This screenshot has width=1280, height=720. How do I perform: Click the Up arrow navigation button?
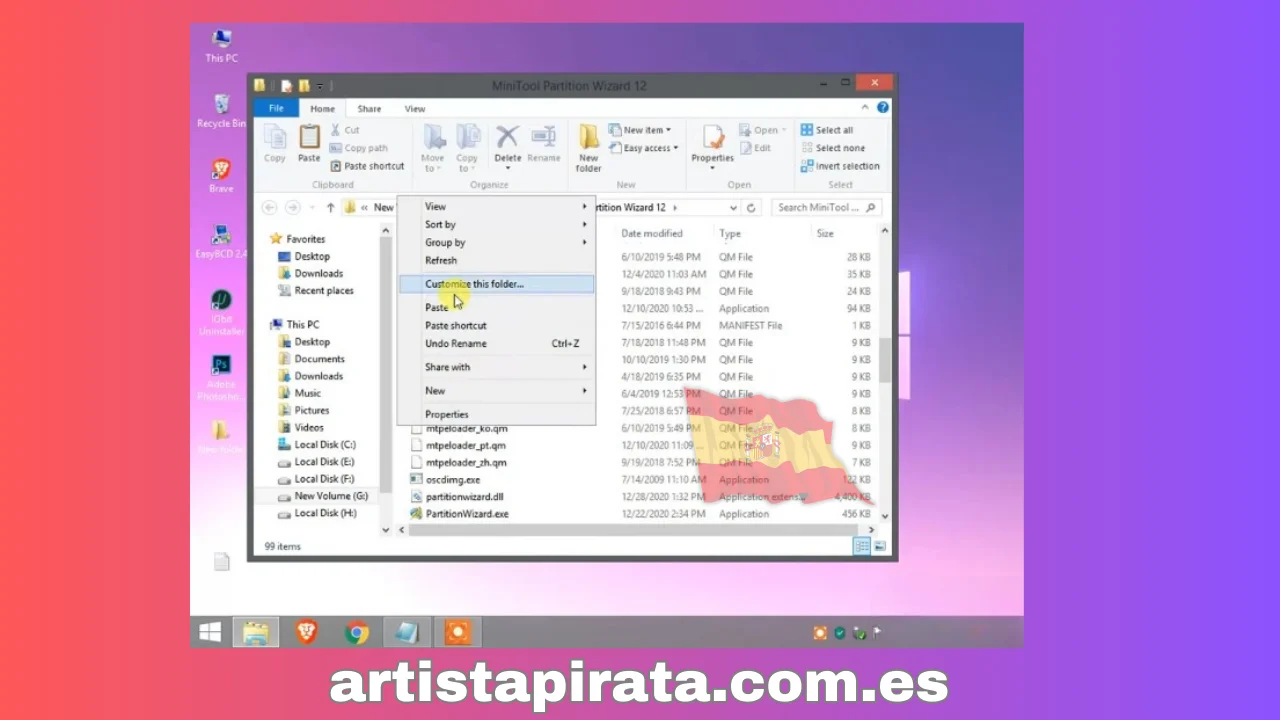coord(330,208)
